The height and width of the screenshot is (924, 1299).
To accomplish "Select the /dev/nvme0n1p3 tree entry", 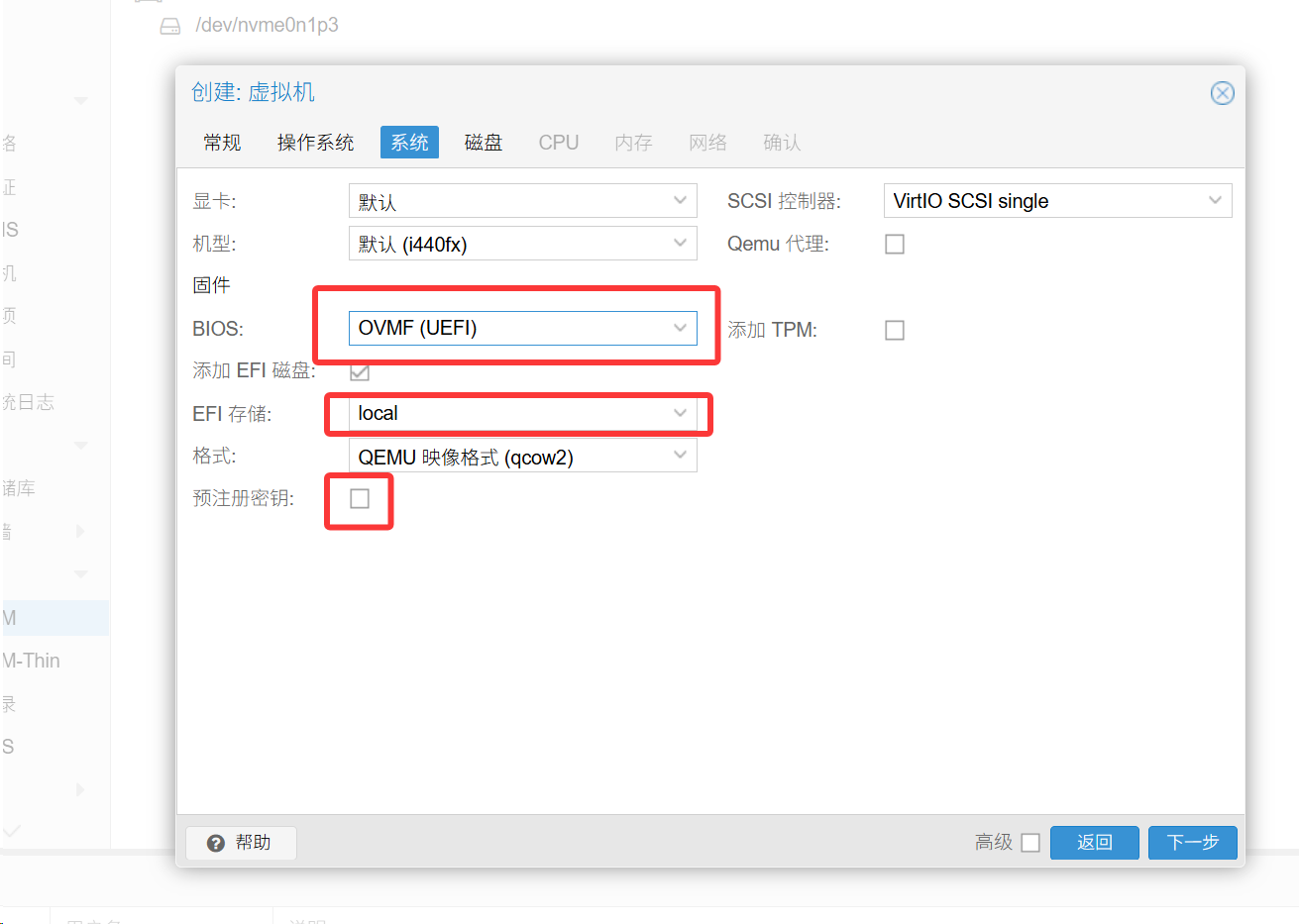I will (267, 26).
